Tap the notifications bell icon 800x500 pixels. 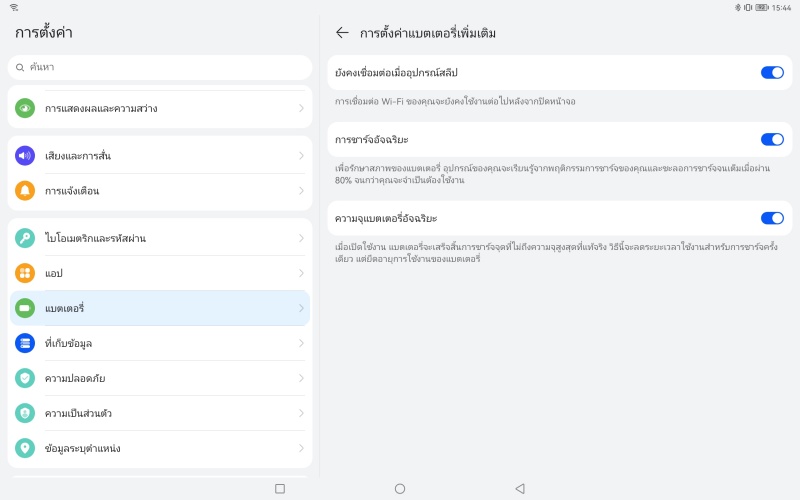click(x=25, y=191)
